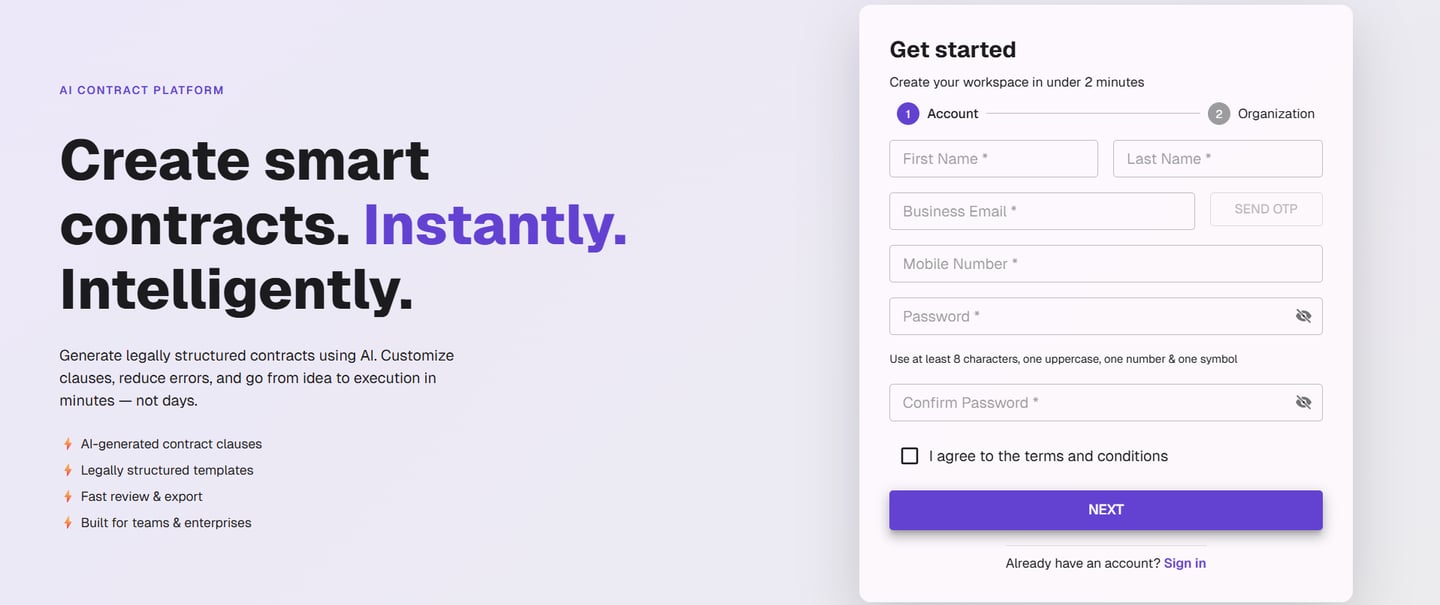Focus the Last Name field
1440x605 pixels.
coord(1217,159)
